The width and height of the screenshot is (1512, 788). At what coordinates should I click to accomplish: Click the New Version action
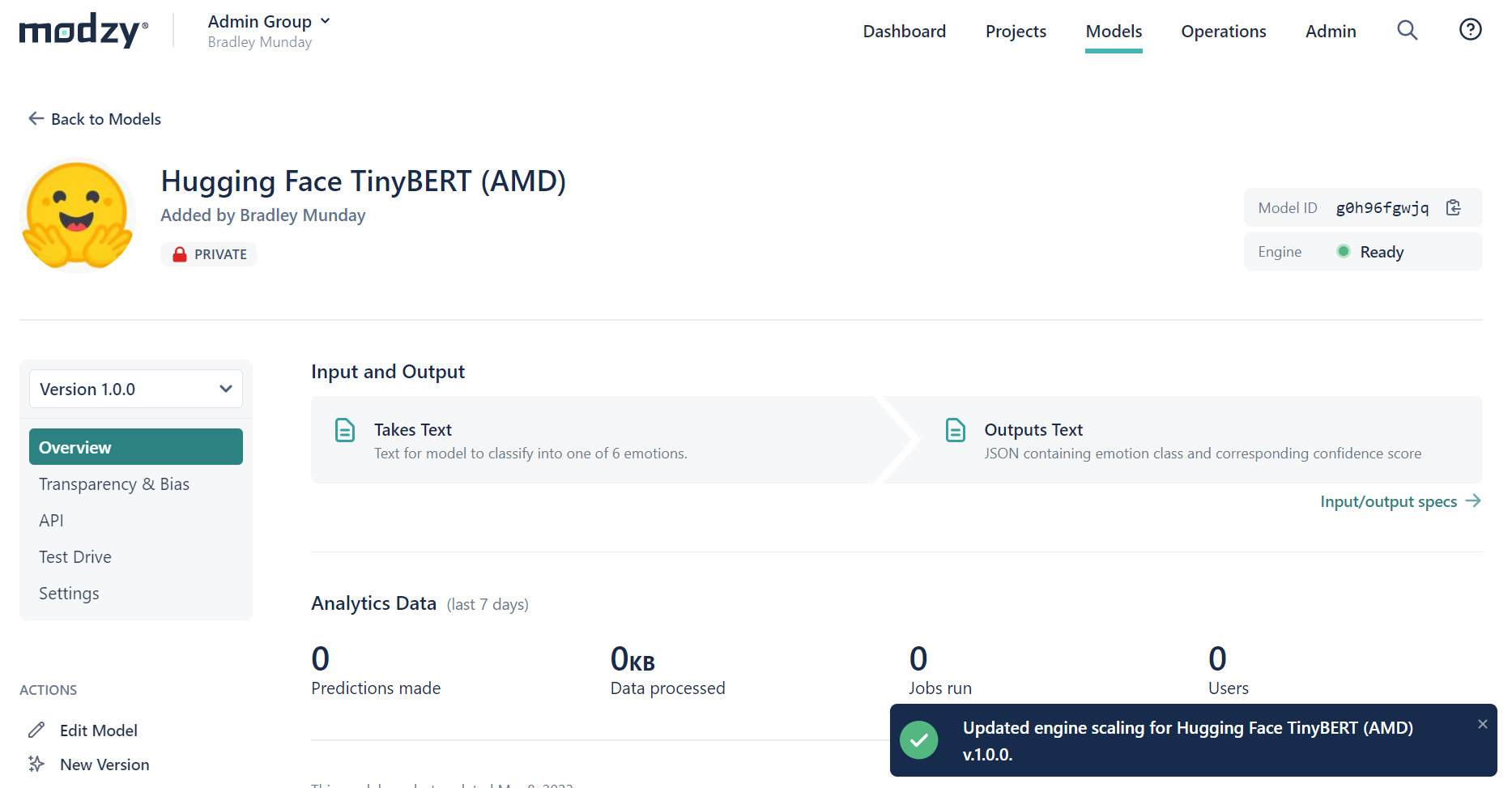click(x=88, y=764)
